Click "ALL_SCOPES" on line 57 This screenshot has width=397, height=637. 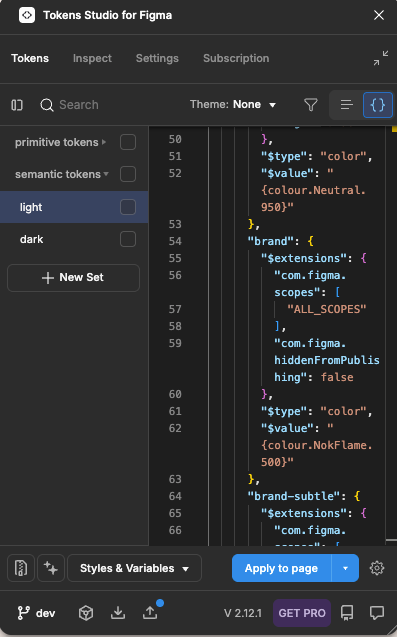click(x=327, y=309)
